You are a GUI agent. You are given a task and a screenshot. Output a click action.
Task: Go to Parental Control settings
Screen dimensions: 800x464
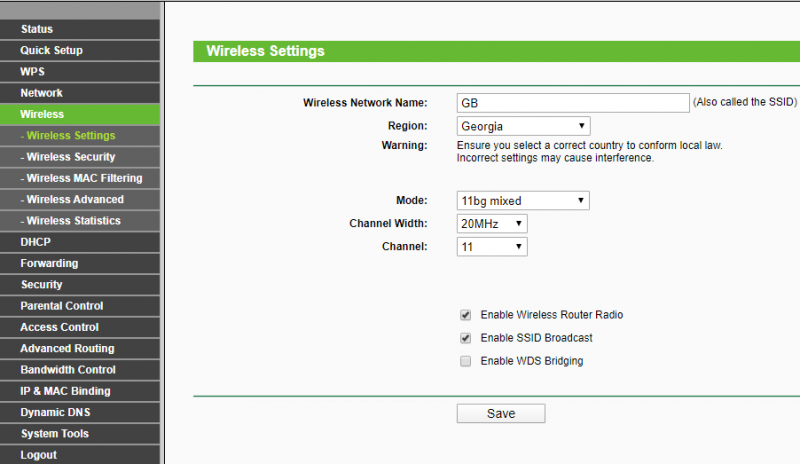click(62, 306)
